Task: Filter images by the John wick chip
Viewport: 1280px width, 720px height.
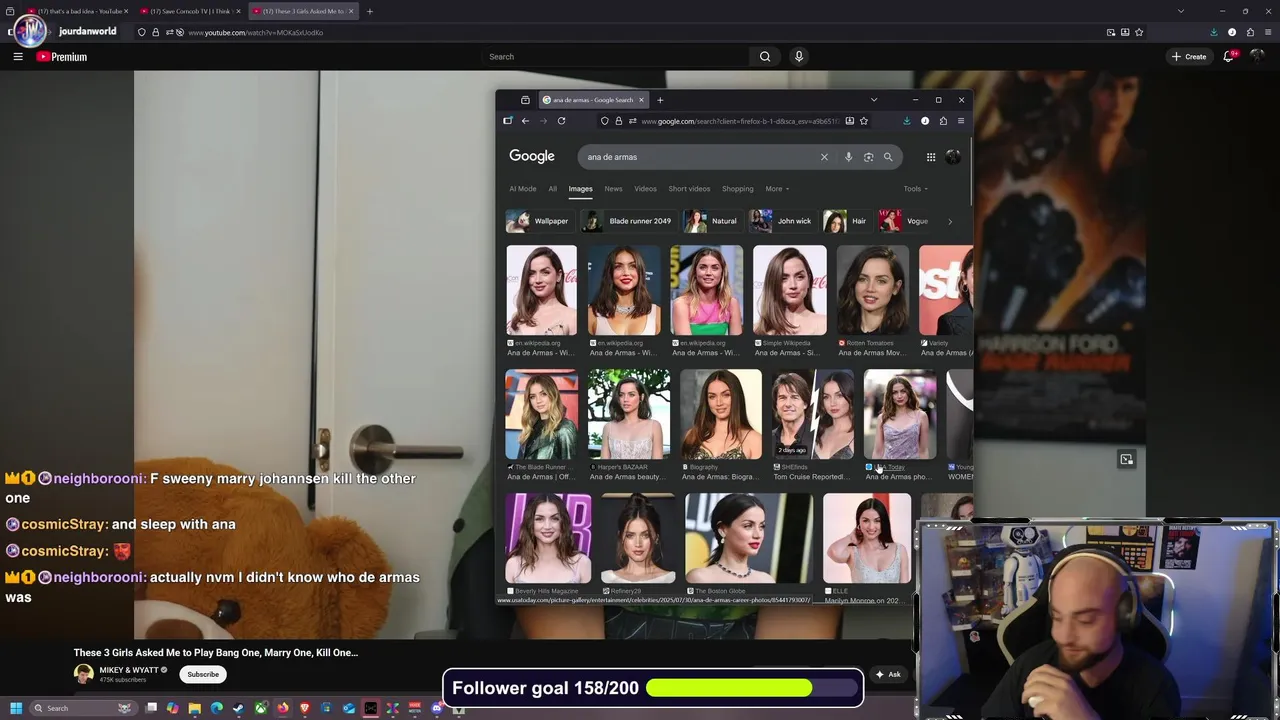Action: [x=782, y=221]
